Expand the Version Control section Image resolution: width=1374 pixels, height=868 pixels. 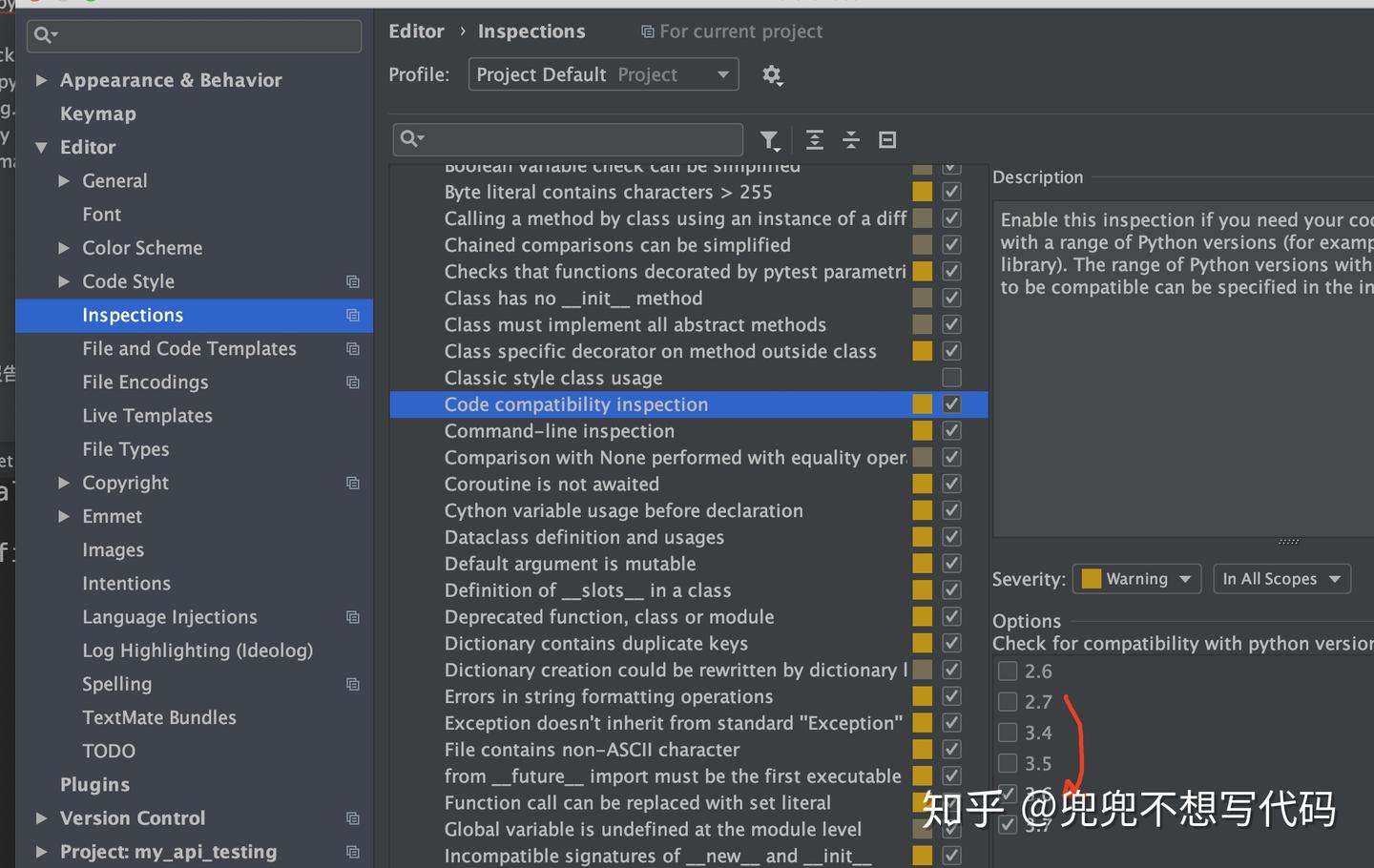(x=42, y=817)
